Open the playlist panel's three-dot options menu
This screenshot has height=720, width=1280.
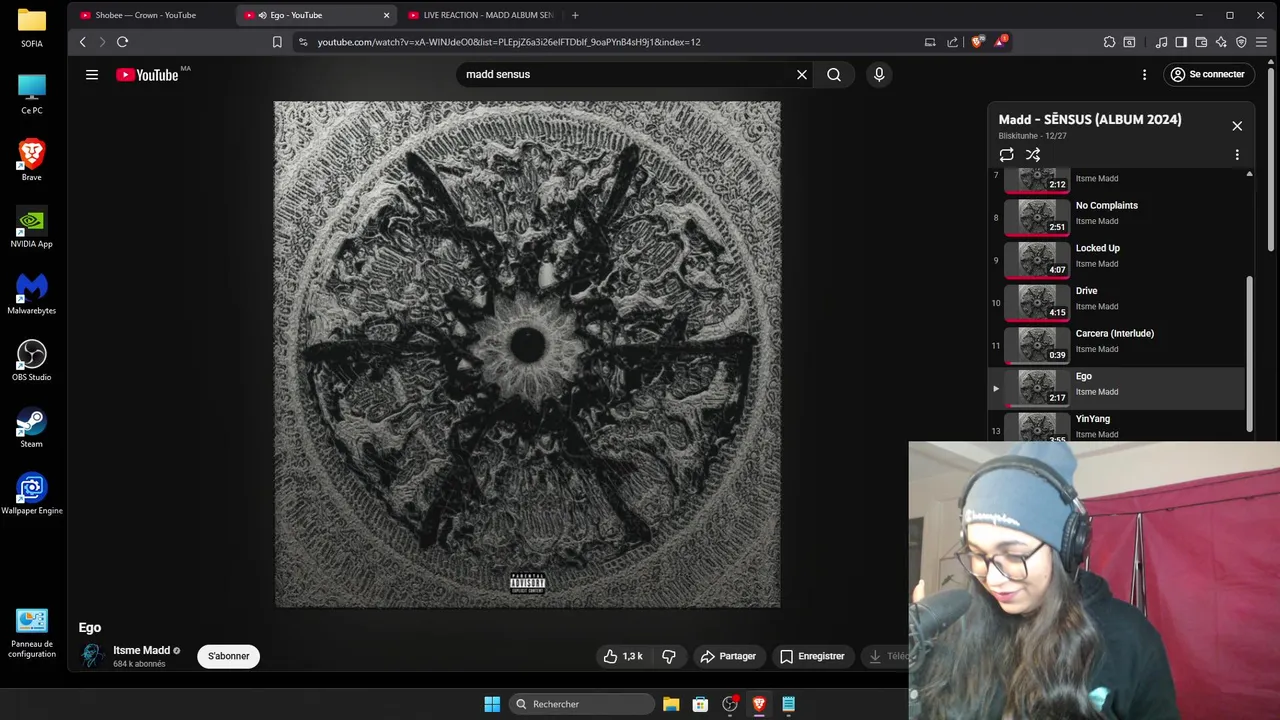(1237, 155)
